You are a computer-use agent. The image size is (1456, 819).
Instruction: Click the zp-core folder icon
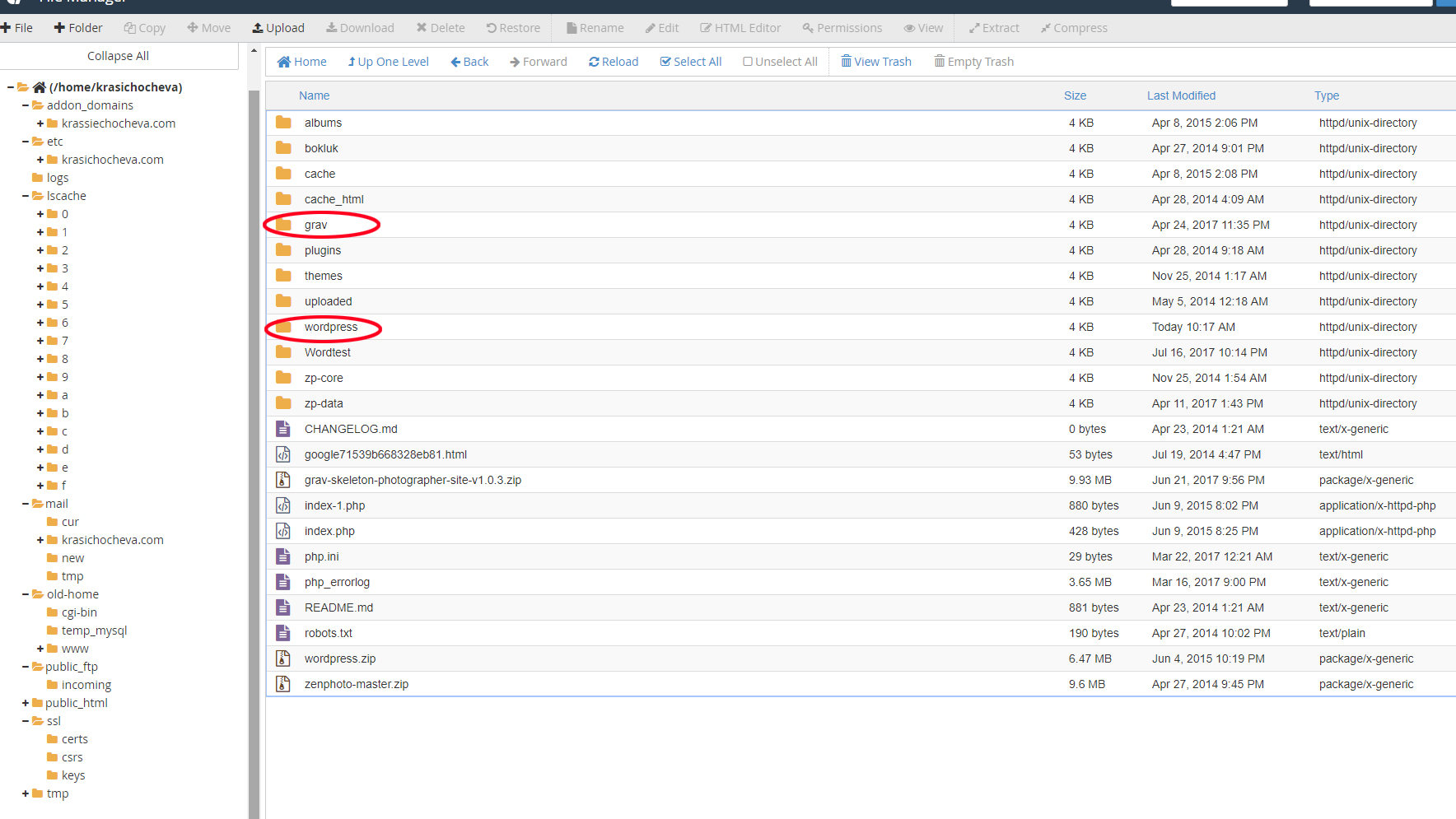(x=283, y=378)
